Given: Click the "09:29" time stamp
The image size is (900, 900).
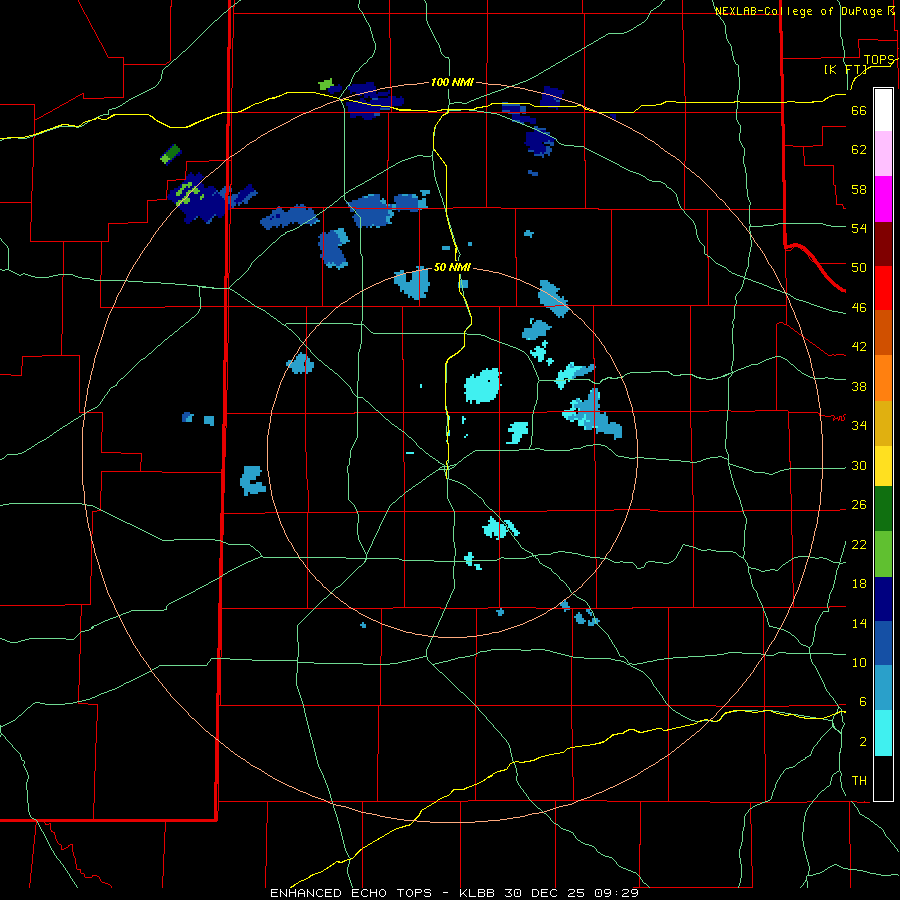Looking at the screenshot, I should (x=617, y=893).
